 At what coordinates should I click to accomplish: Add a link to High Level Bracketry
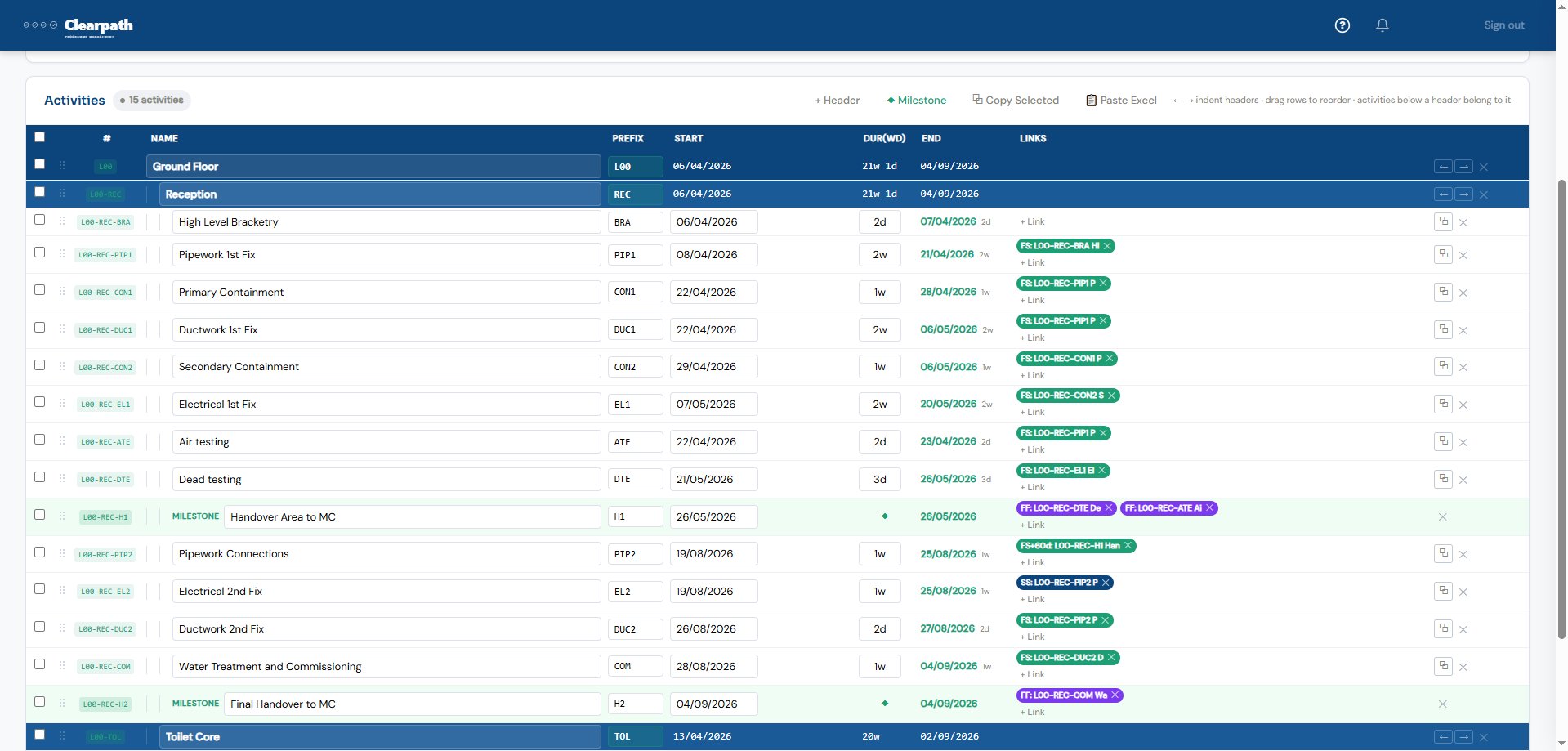click(x=1032, y=221)
